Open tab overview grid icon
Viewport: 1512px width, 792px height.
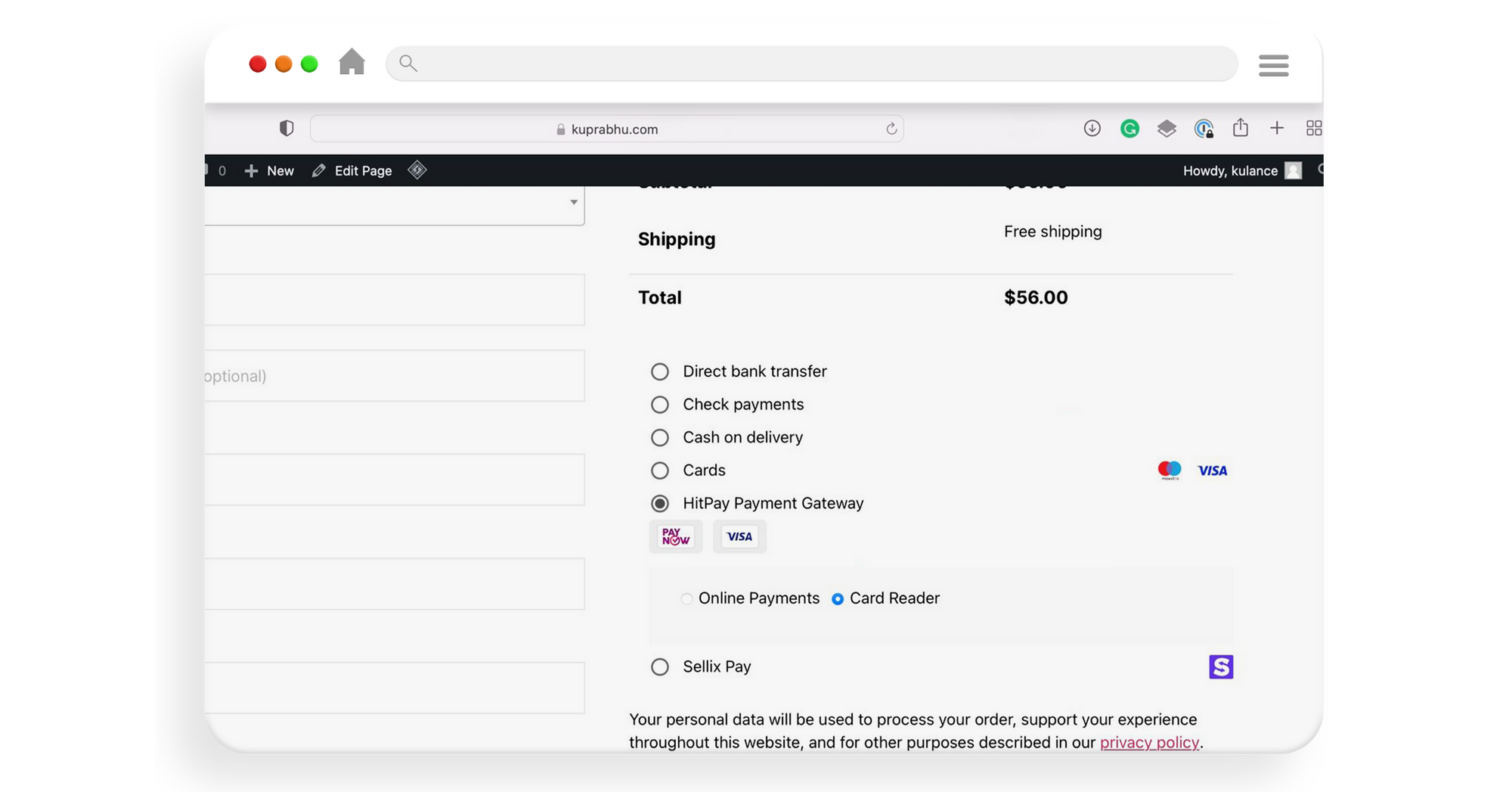tap(1313, 129)
